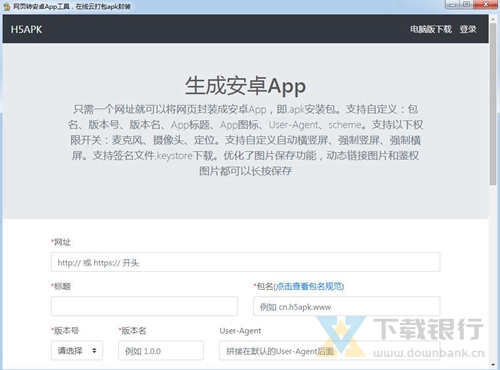
Task: Click the H5APK brand logo
Action: point(26,29)
